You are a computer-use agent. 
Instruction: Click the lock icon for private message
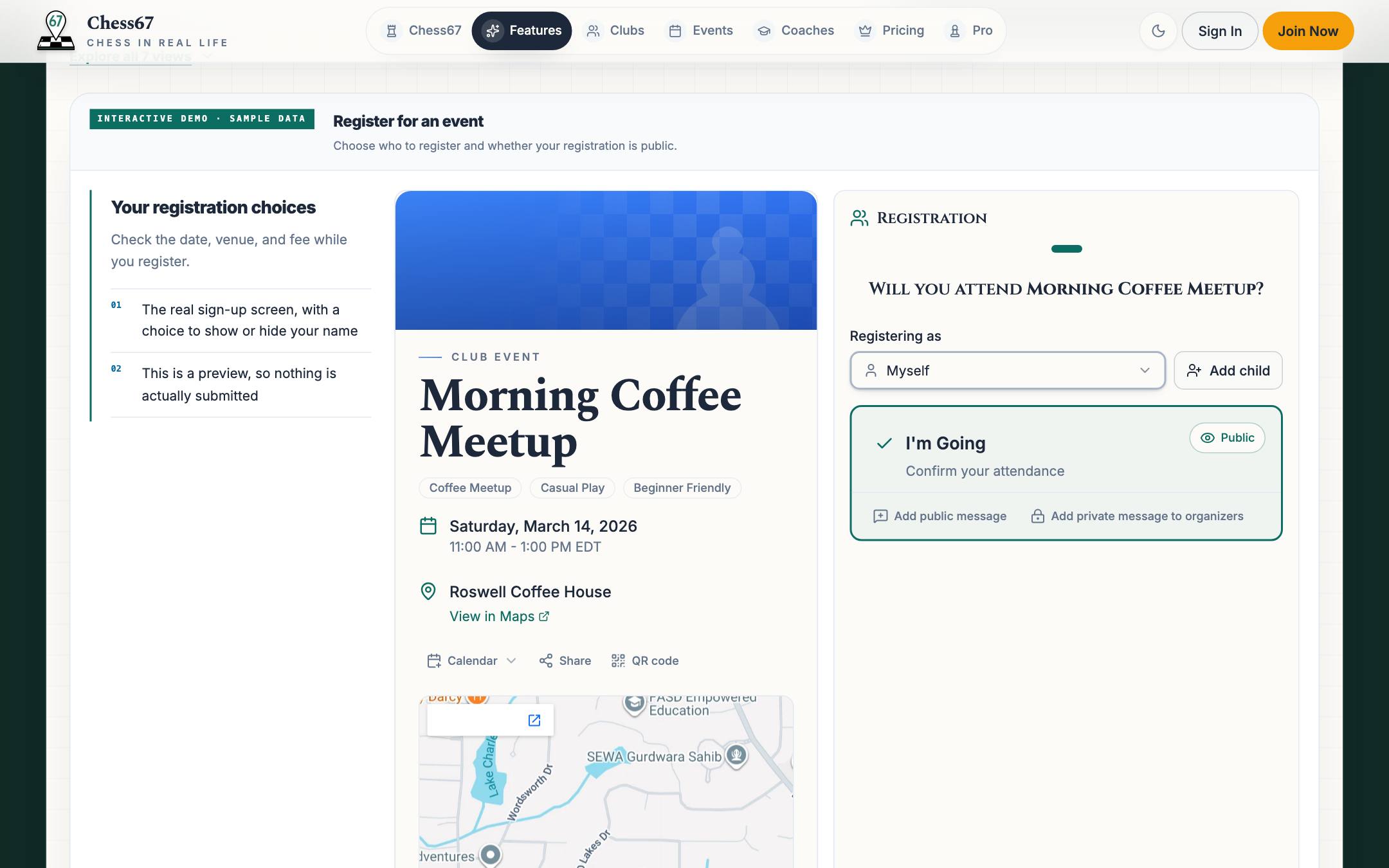[1037, 516]
